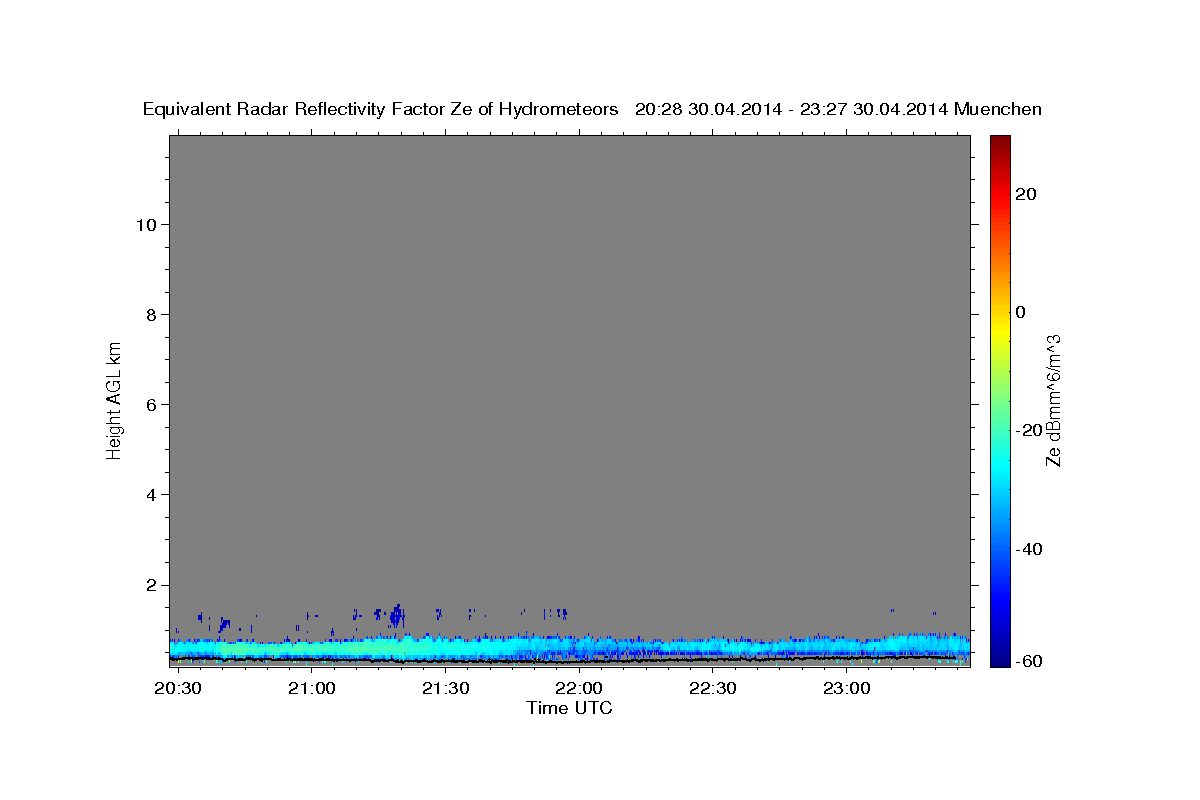The width and height of the screenshot is (1200, 800).
Task: Click the colorbar tick label '20'
Action: [1026, 194]
